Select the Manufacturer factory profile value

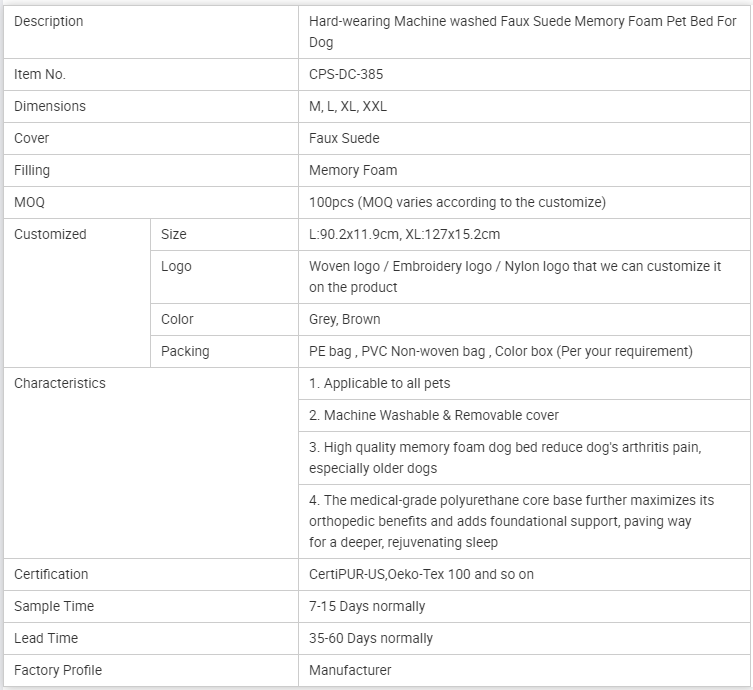pos(350,670)
